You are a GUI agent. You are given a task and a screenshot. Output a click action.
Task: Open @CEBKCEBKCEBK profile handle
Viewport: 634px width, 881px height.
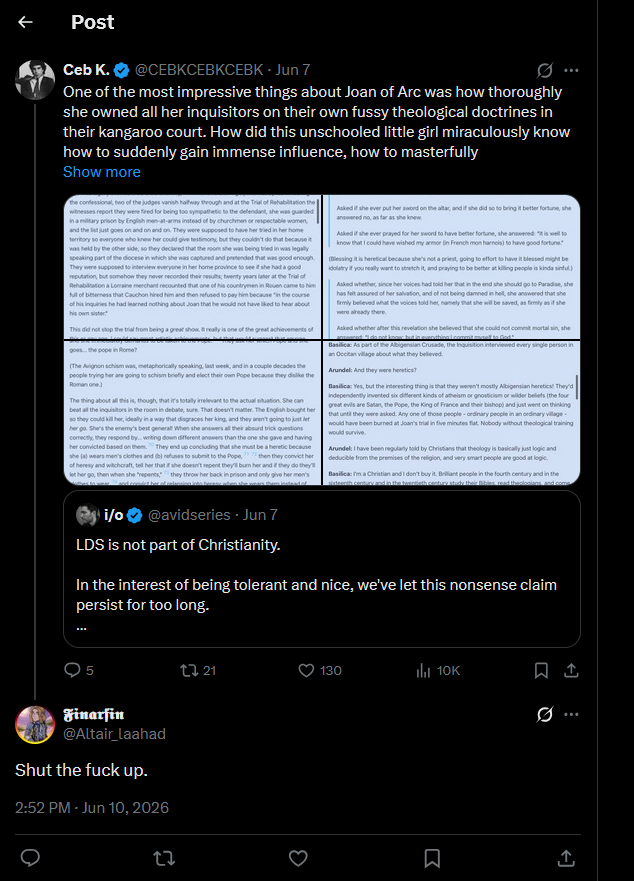click(x=199, y=70)
